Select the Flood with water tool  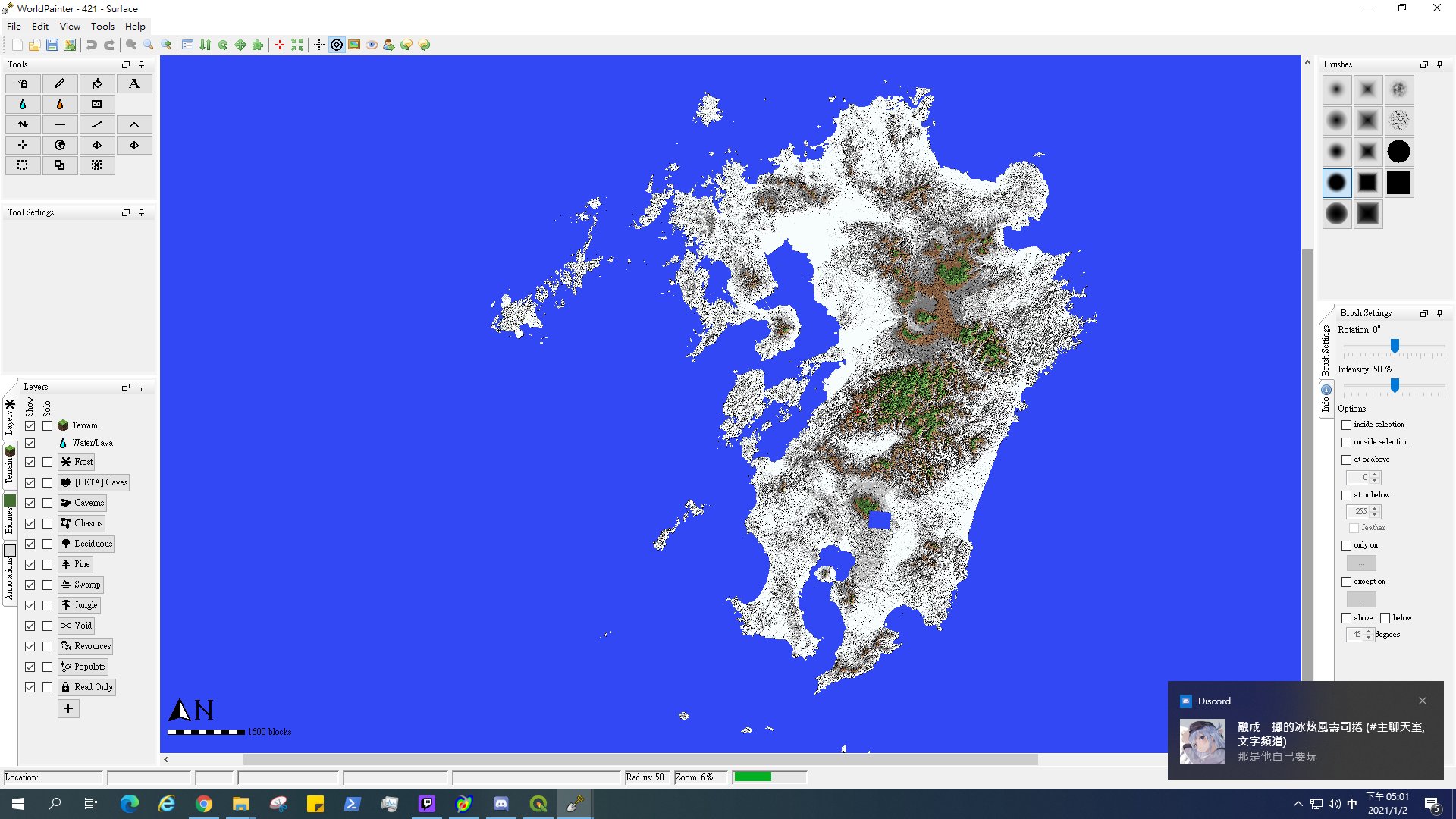[23, 104]
